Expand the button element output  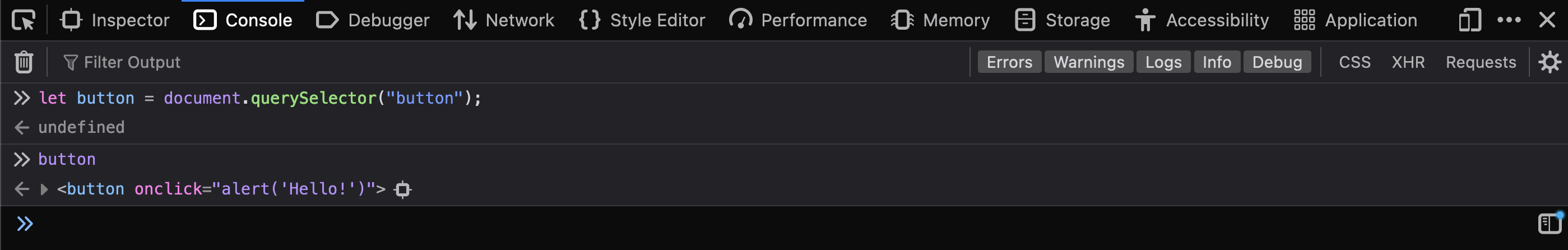tap(44, 189)
